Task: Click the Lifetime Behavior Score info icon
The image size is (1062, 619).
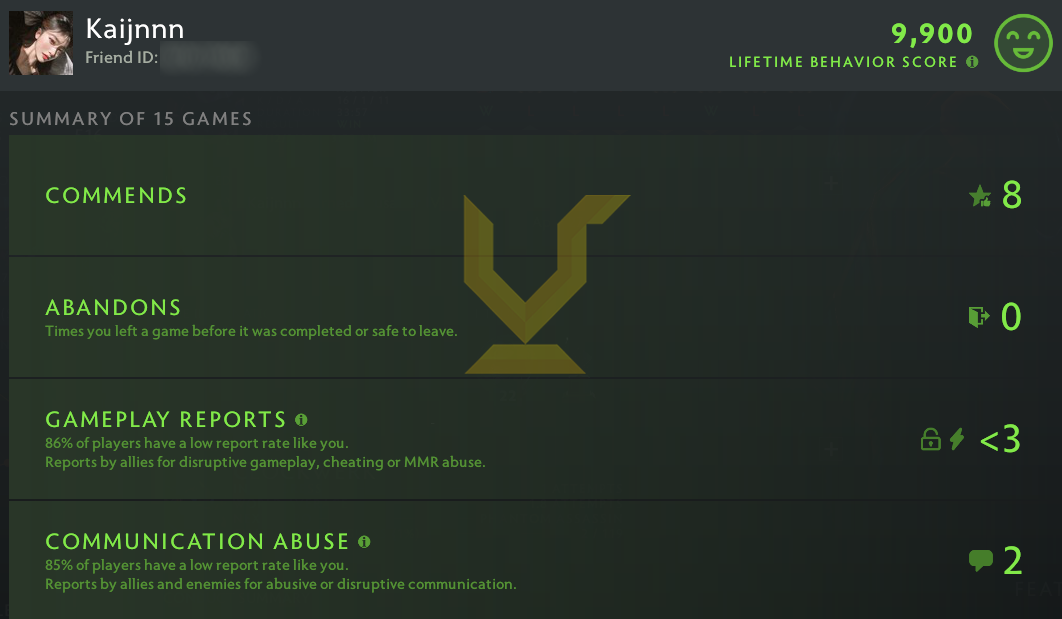Action: 972,62
